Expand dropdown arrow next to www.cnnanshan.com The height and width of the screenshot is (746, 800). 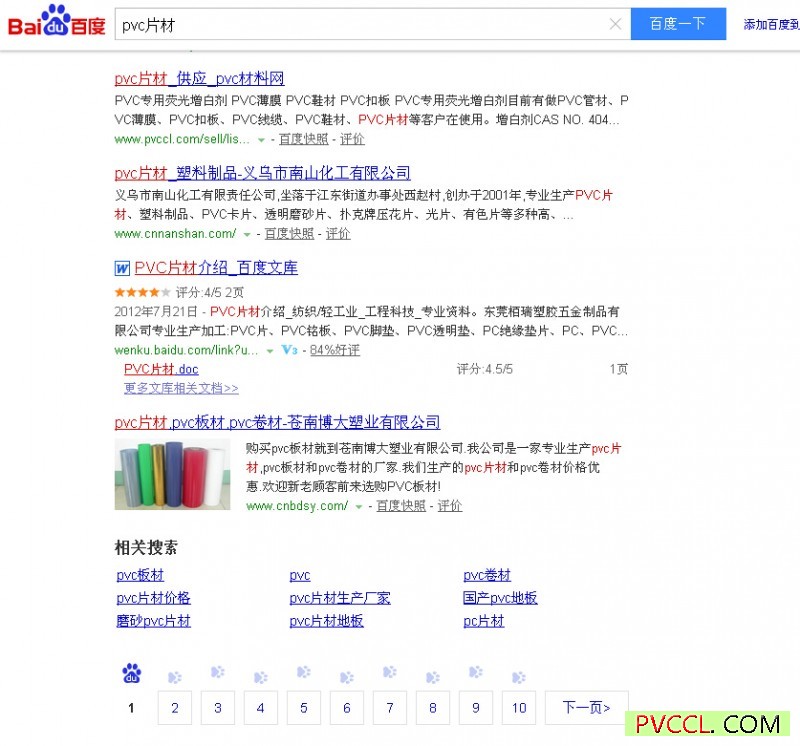247,235
